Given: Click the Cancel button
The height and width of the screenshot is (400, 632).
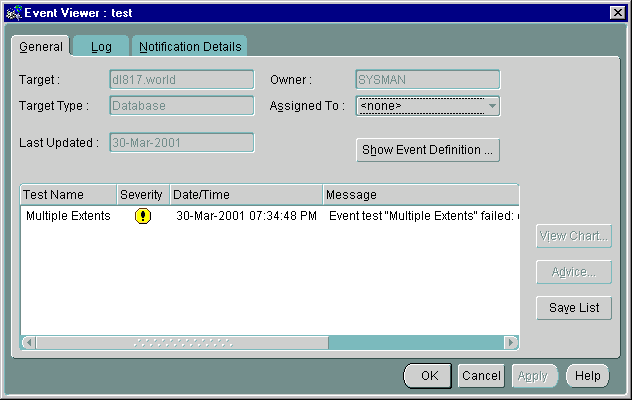Looking at the screenshot, I should pos(481,376).
